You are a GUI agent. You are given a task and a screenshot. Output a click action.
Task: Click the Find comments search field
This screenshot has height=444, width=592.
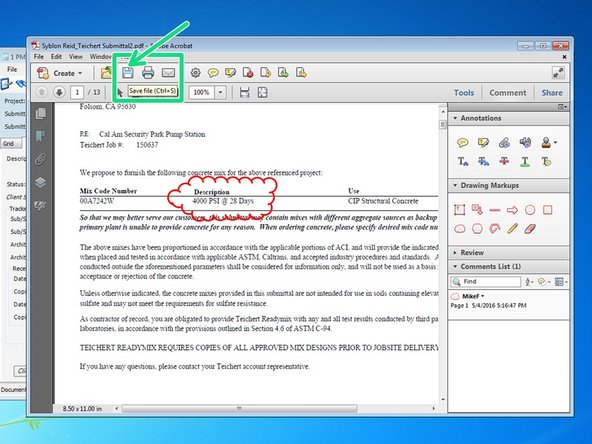click(x=486, y=282)
